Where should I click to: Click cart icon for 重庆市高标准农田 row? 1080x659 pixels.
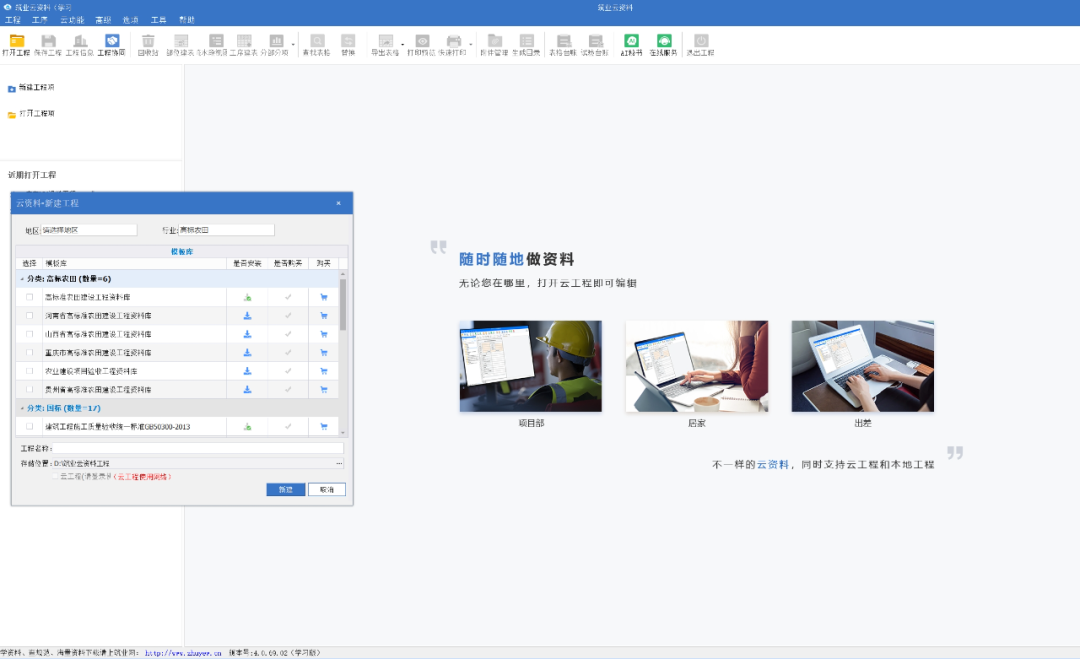pos(324,353)
